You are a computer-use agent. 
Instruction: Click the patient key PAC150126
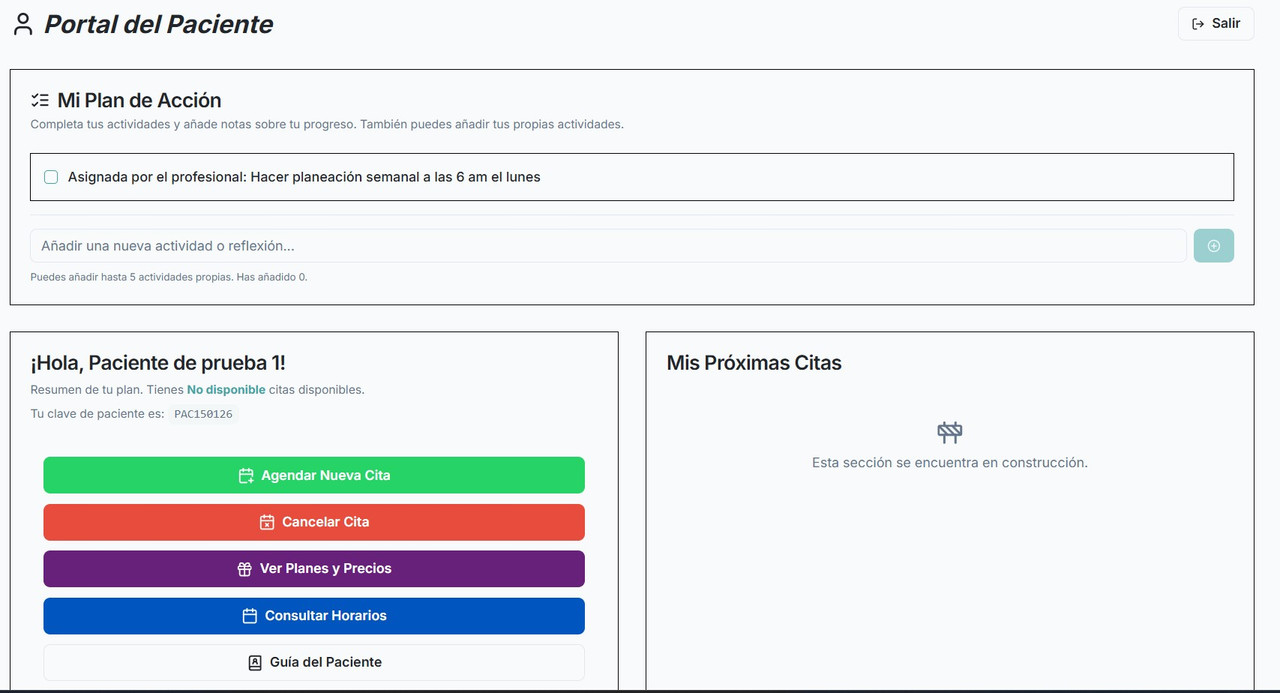click(x=204, y=414)
